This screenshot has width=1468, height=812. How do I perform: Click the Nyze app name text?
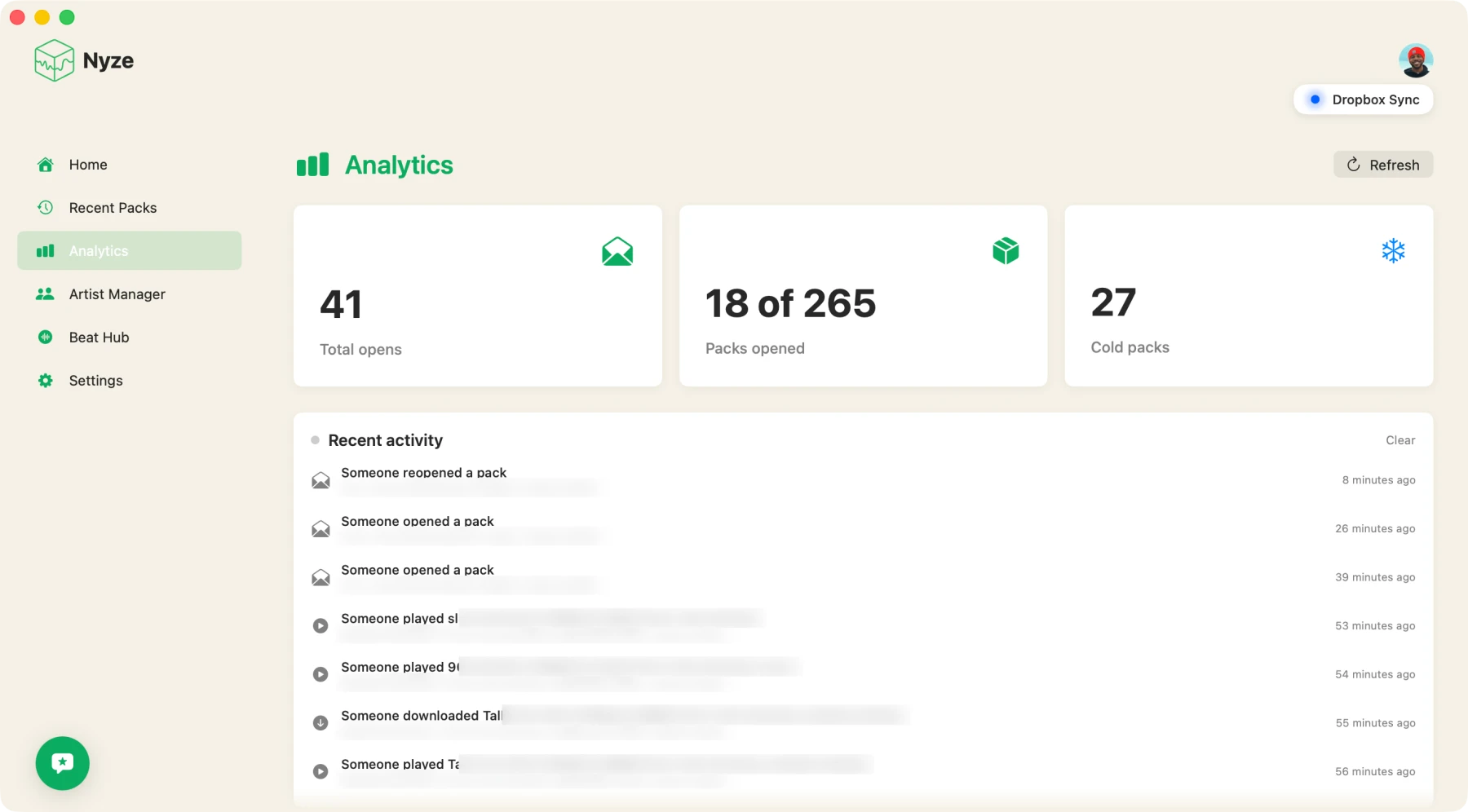[108, 61]
